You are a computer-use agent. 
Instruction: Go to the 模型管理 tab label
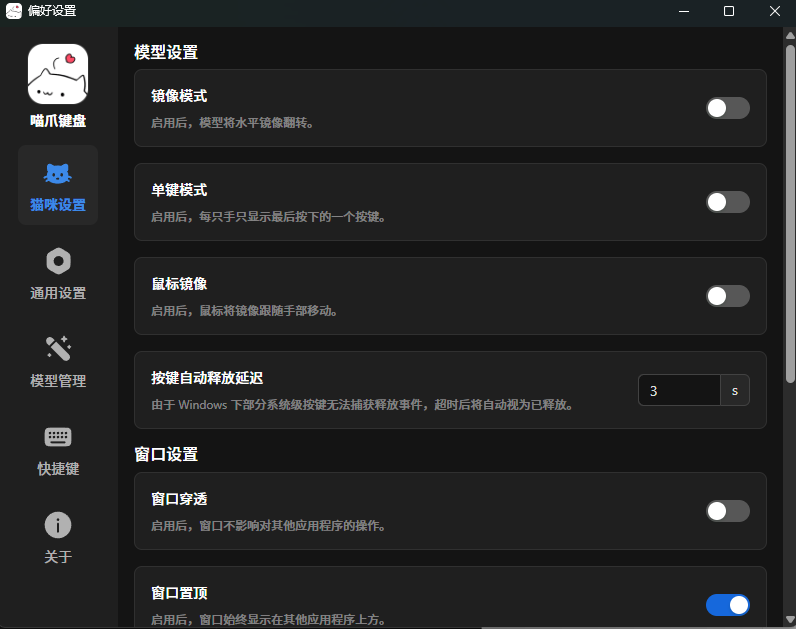pos(58,381)
